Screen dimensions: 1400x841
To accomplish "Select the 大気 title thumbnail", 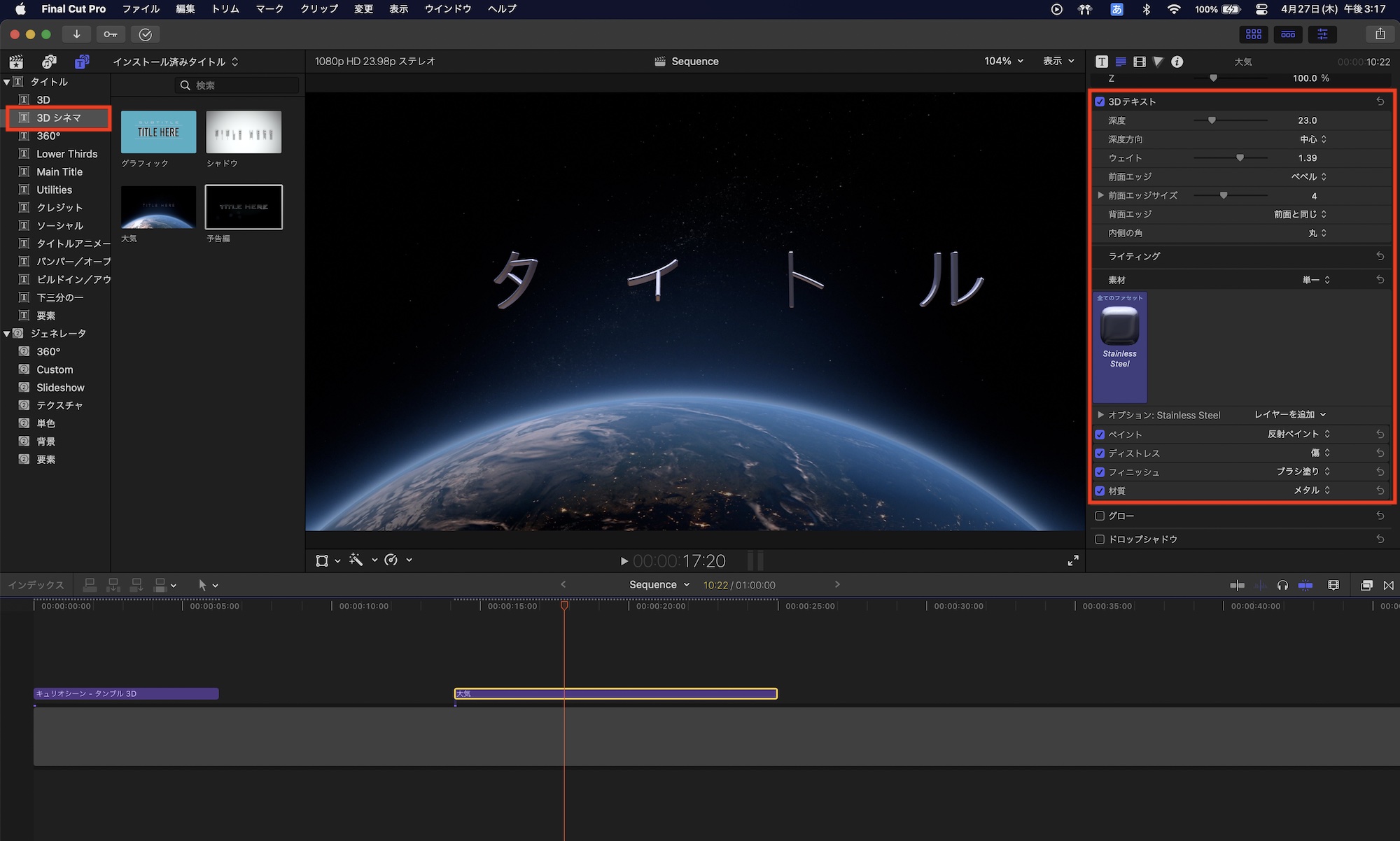I will point(158,207).
